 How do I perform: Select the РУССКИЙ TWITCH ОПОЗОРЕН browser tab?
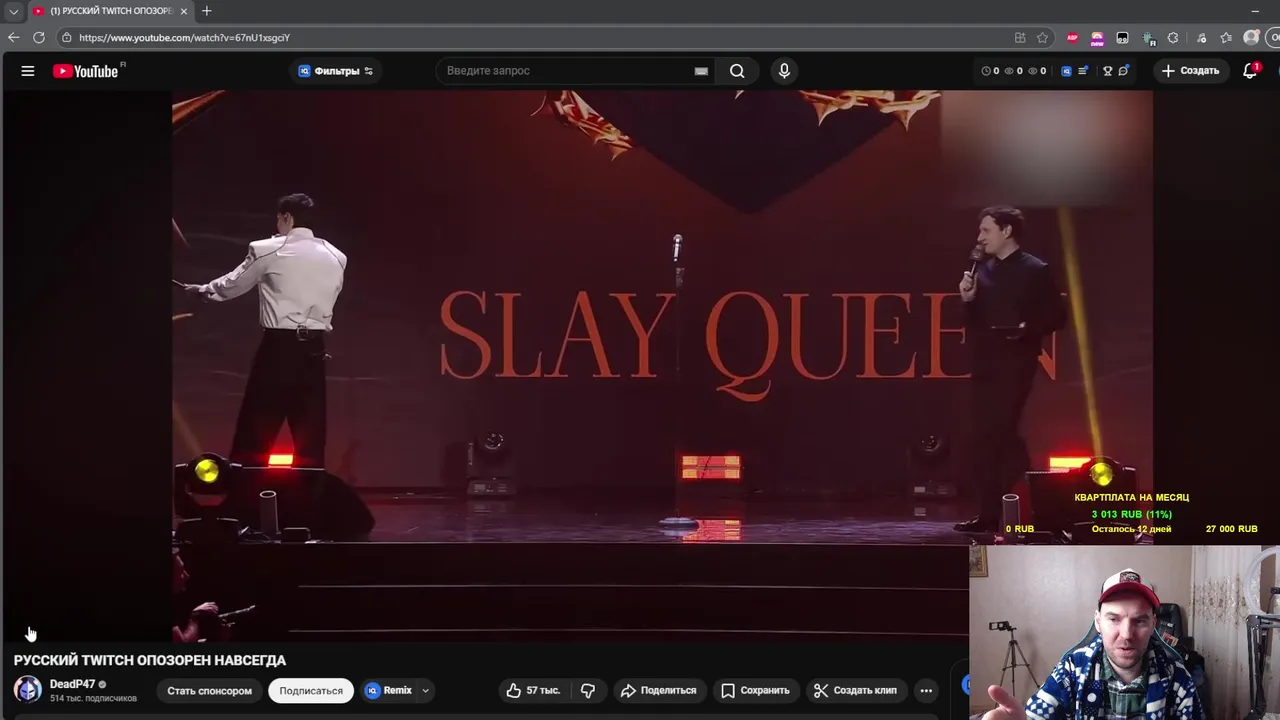(x=110, y=11)
